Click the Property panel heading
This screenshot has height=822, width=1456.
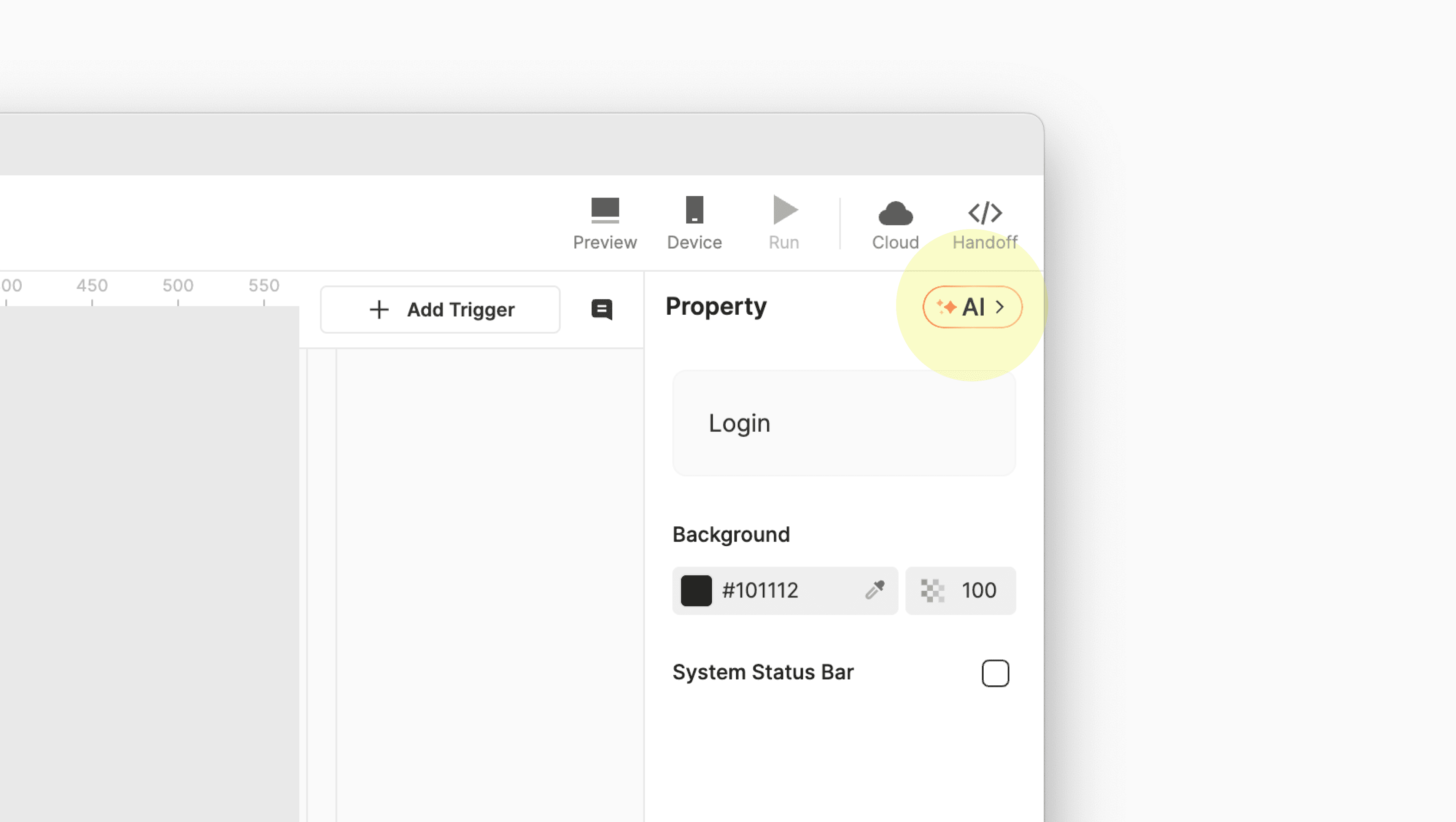715,306
